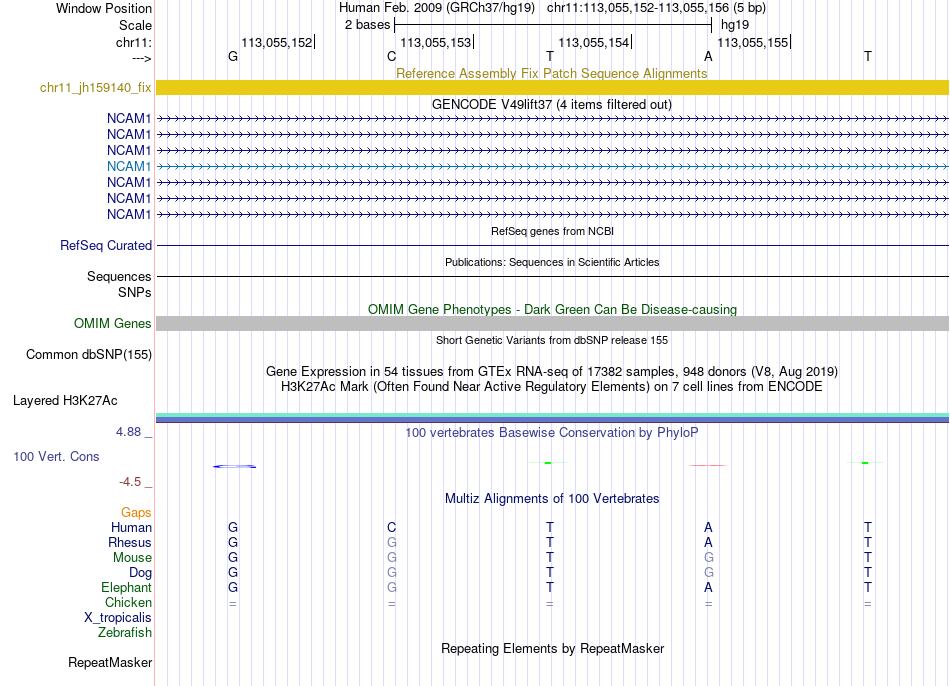Click the "2 bases" scale bar label

(367, 25)
